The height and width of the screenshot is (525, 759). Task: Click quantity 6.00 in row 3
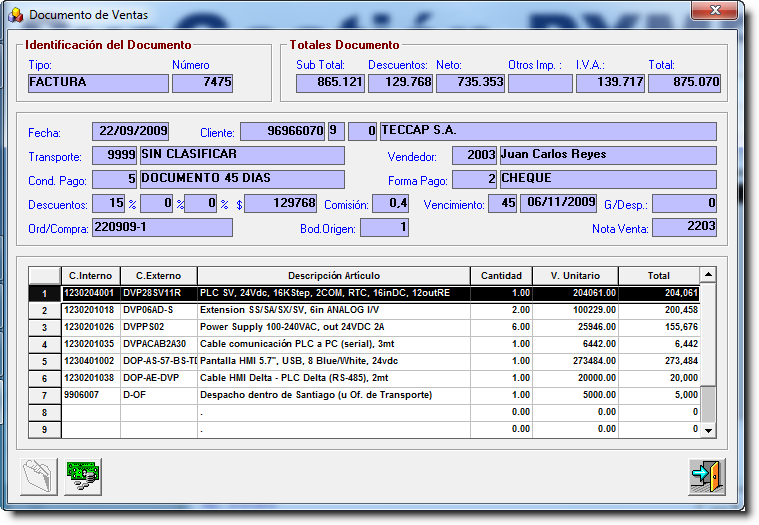point(501,327)
